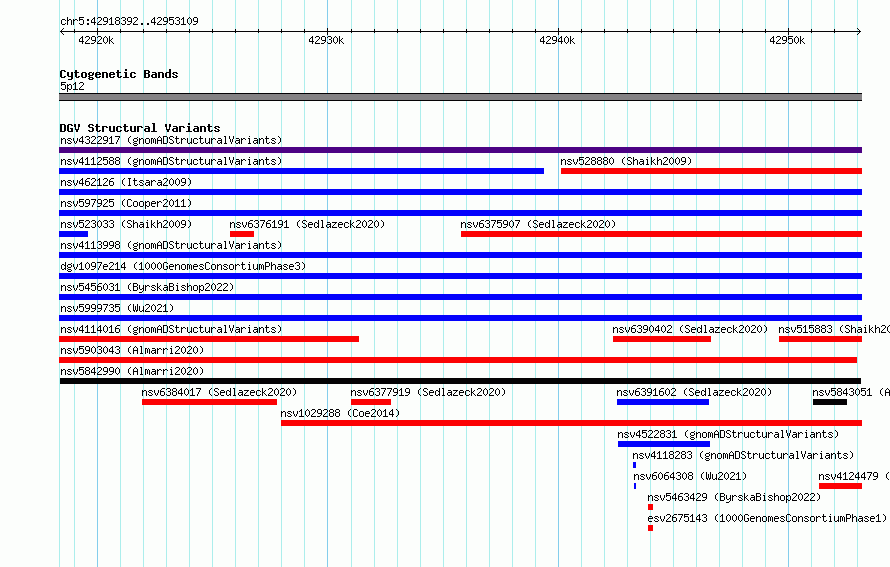This screenshot has width=890, height=567.
Task: Open nsv6375907 (Sedlazeck2020) label
Action: [x=538, y=224]
